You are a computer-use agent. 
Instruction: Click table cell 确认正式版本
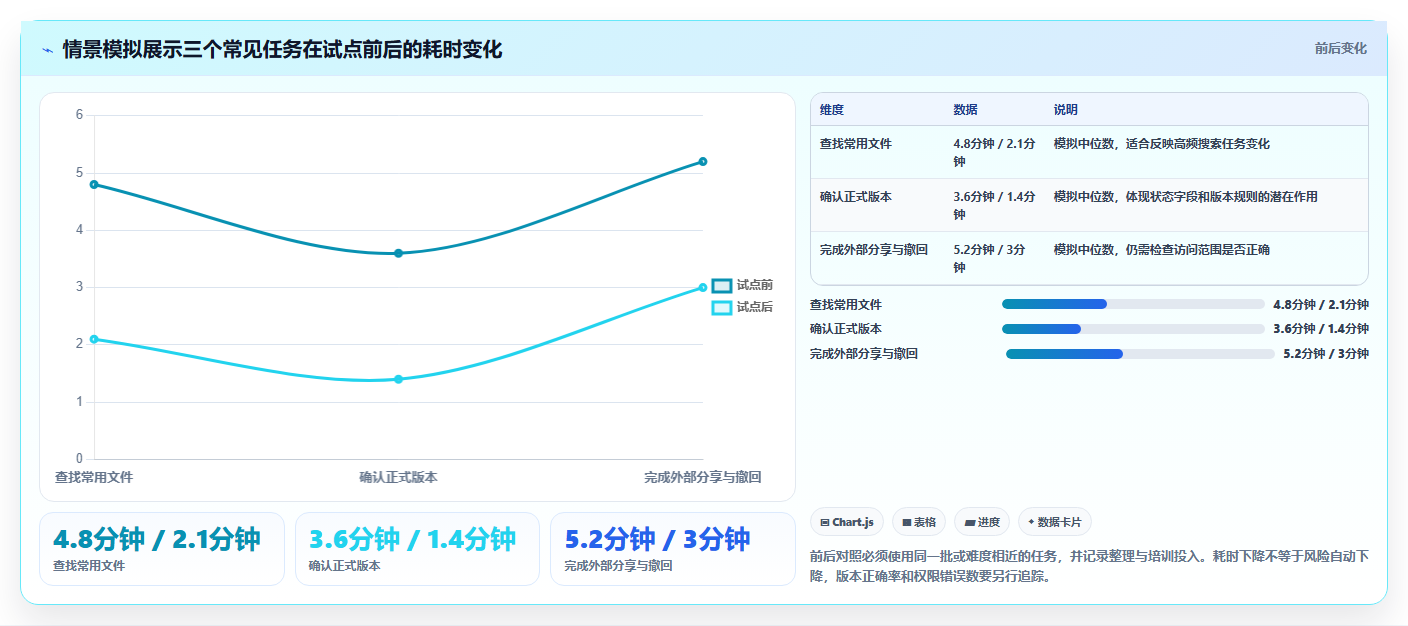point(856,197)
